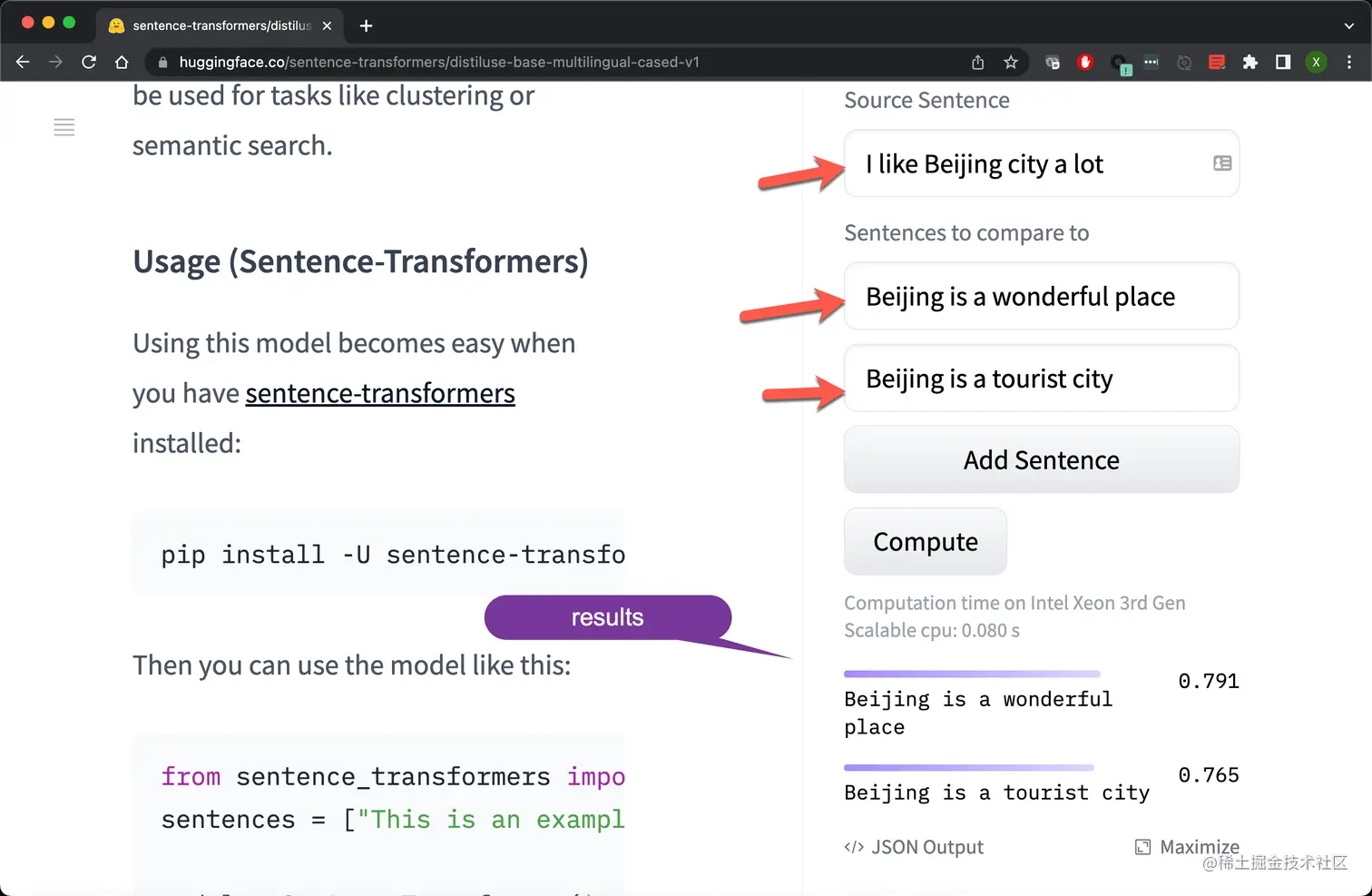This screenshot has height=896, width=1372.
Task: Click the Python import code line
Action: point(393,777)
